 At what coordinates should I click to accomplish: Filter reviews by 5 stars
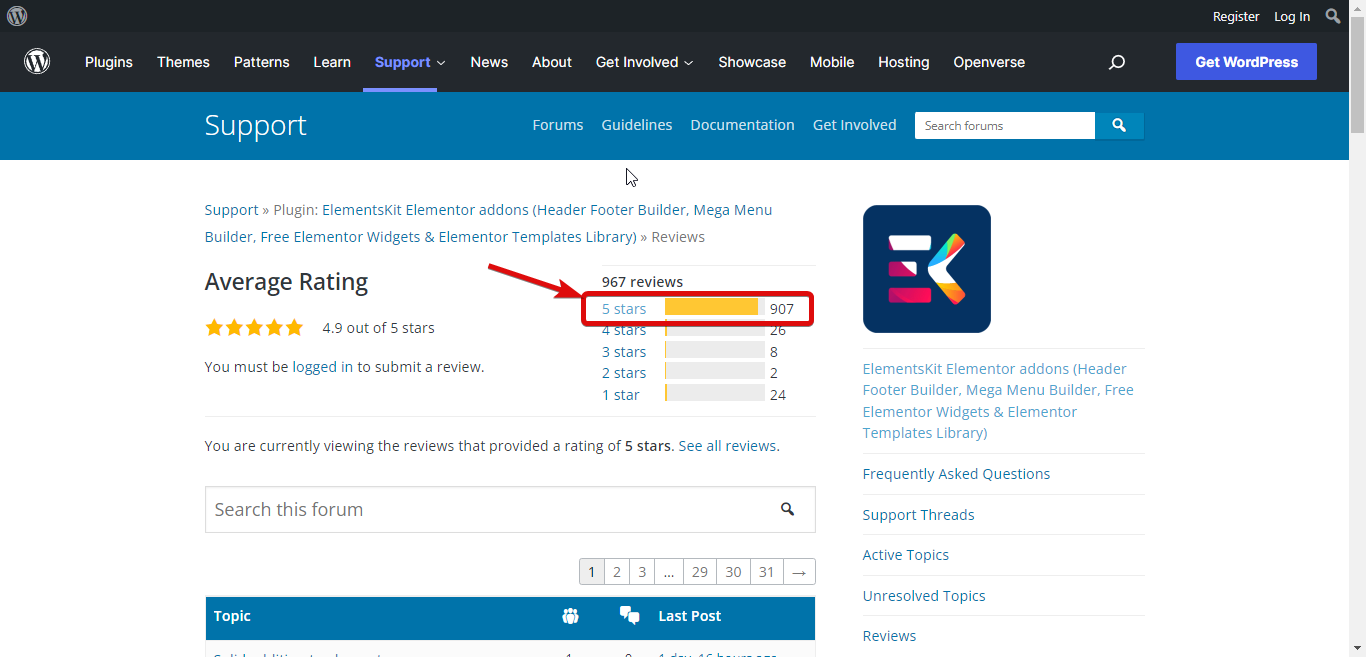(x=624, y=309)
